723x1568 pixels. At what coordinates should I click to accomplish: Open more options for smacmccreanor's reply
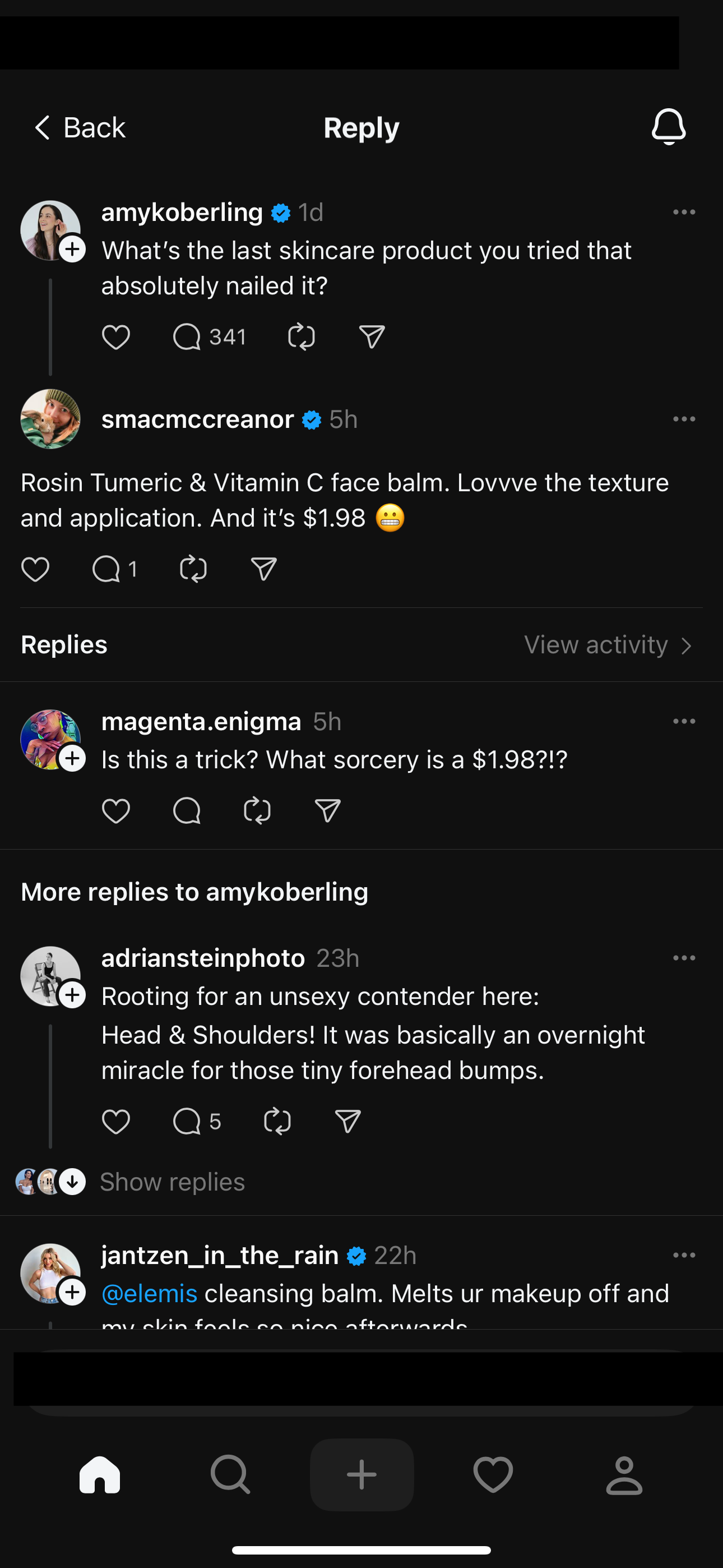pos(684,419)
